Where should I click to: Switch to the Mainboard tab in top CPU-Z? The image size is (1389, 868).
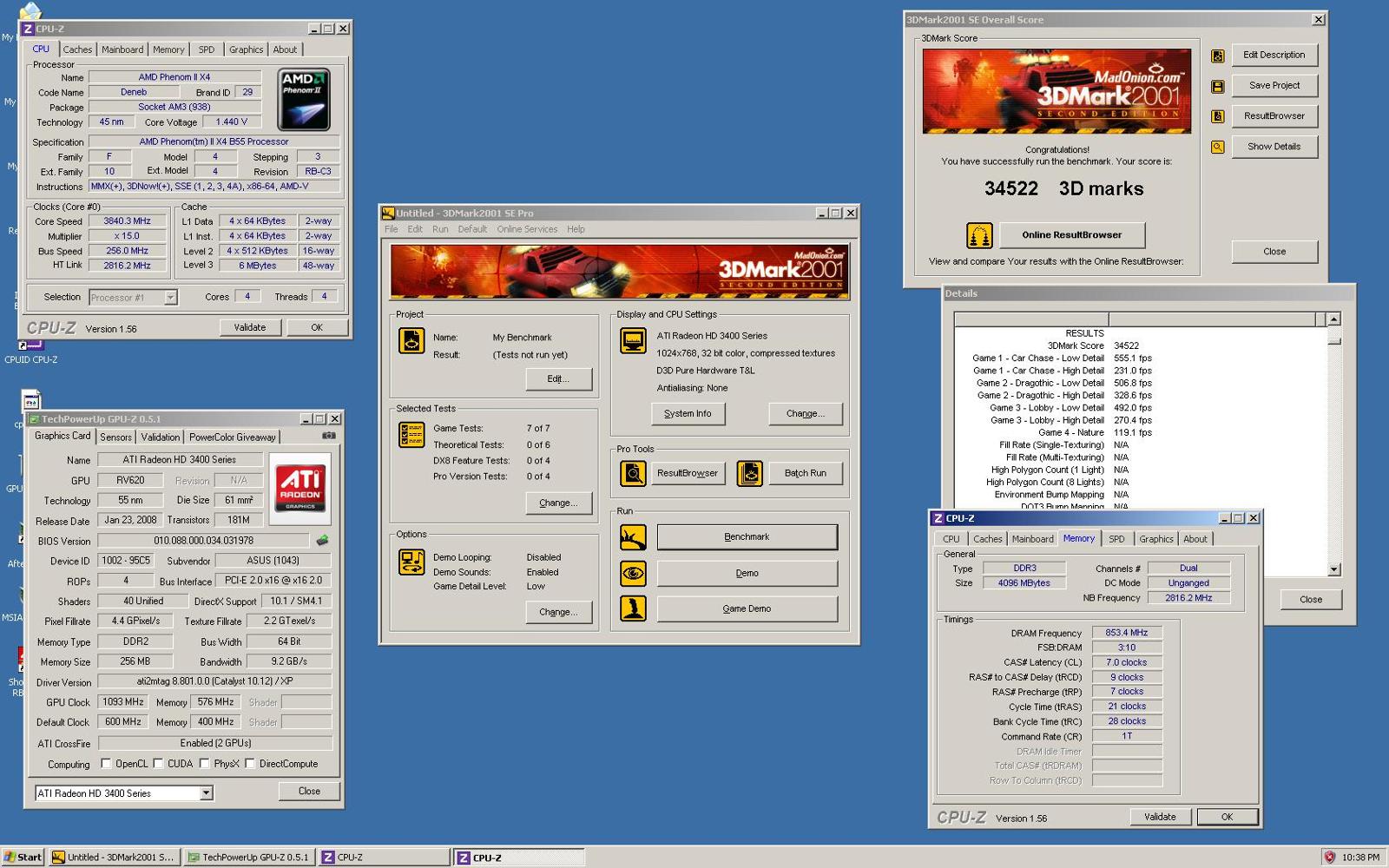(122, 49)
